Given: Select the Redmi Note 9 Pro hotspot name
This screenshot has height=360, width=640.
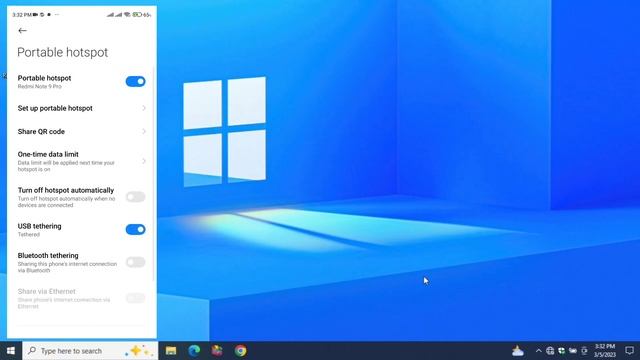Looking at the screenshot, I should point(40,87).
